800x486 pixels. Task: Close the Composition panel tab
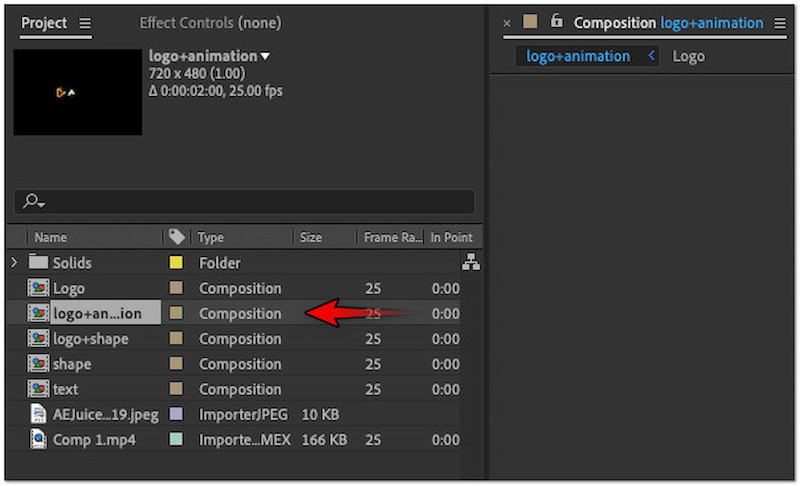[x=507, y=22]
